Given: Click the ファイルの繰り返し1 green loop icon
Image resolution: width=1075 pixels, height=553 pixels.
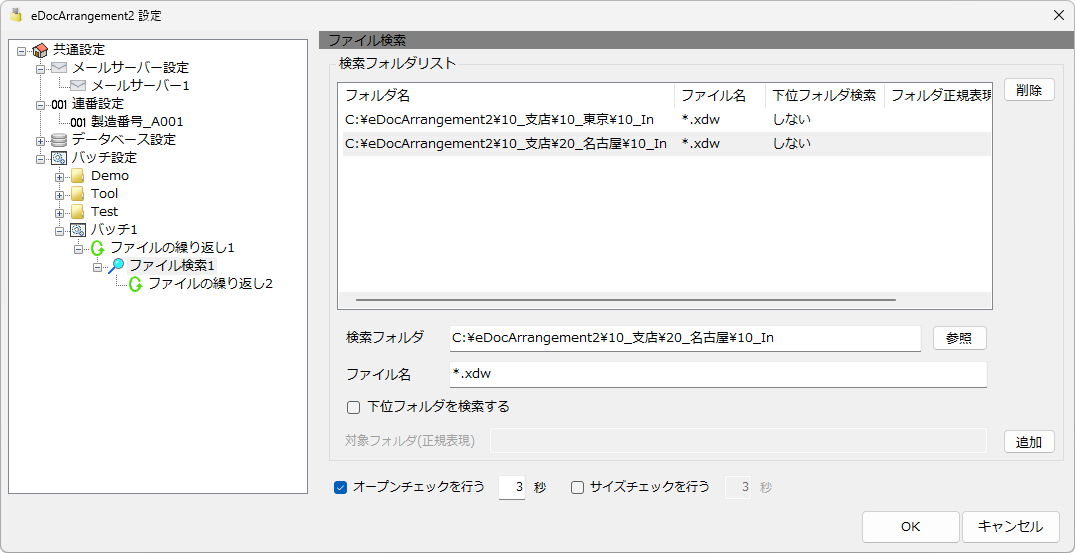Looking at the screenshot, I should tap(97, 247).
